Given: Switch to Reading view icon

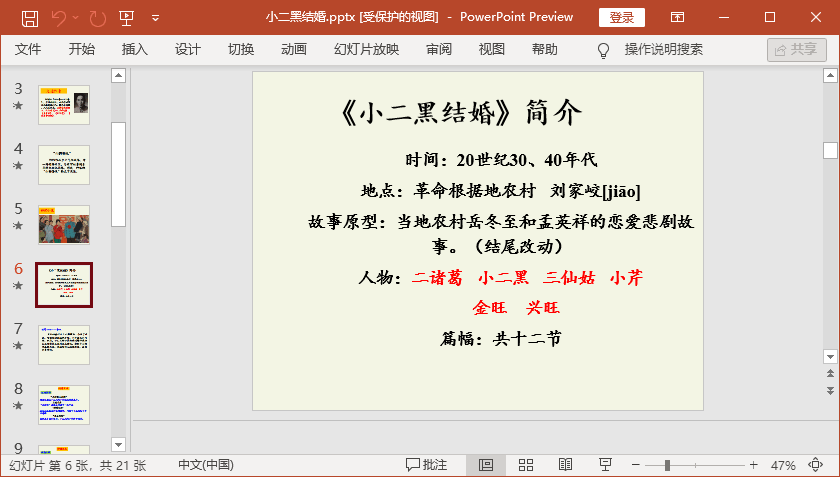Looking at the screenshot, I should click(565, 465).
